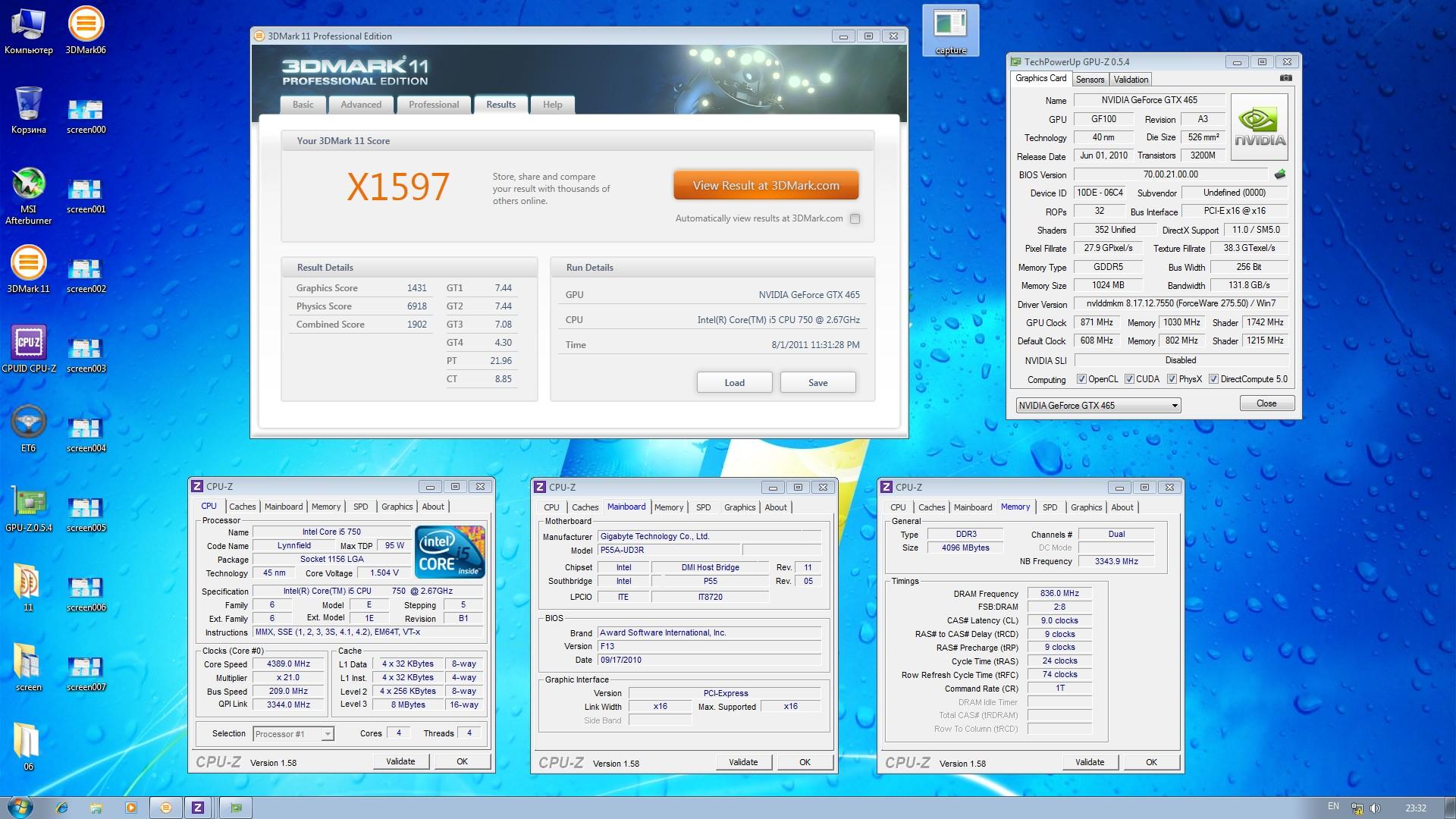Switch to the Advanced tab in 3DMark 11

pyautogui.click(x=361, y=105)
